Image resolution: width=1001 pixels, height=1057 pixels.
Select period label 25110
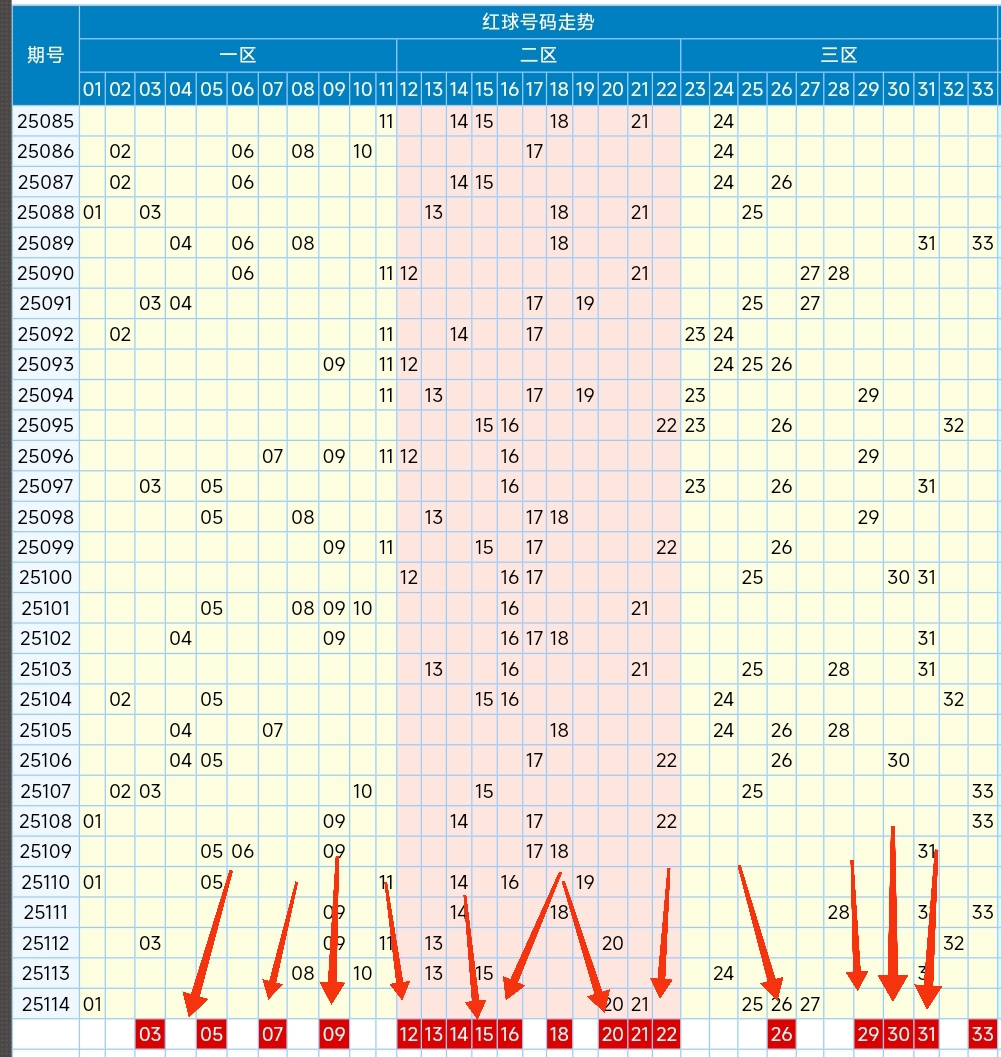pos(45,882)
